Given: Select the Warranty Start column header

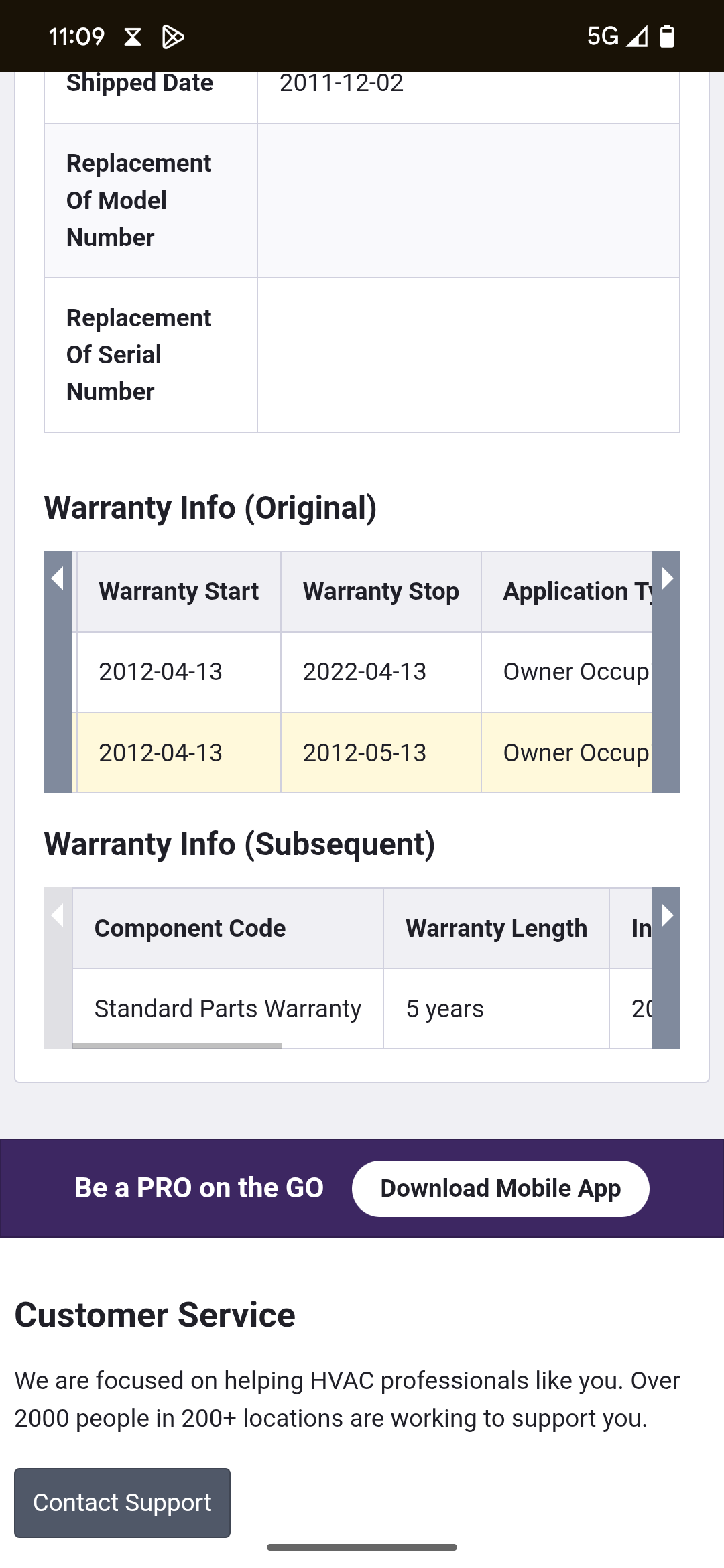Looking at the screenshot, I should pos(178,591).
